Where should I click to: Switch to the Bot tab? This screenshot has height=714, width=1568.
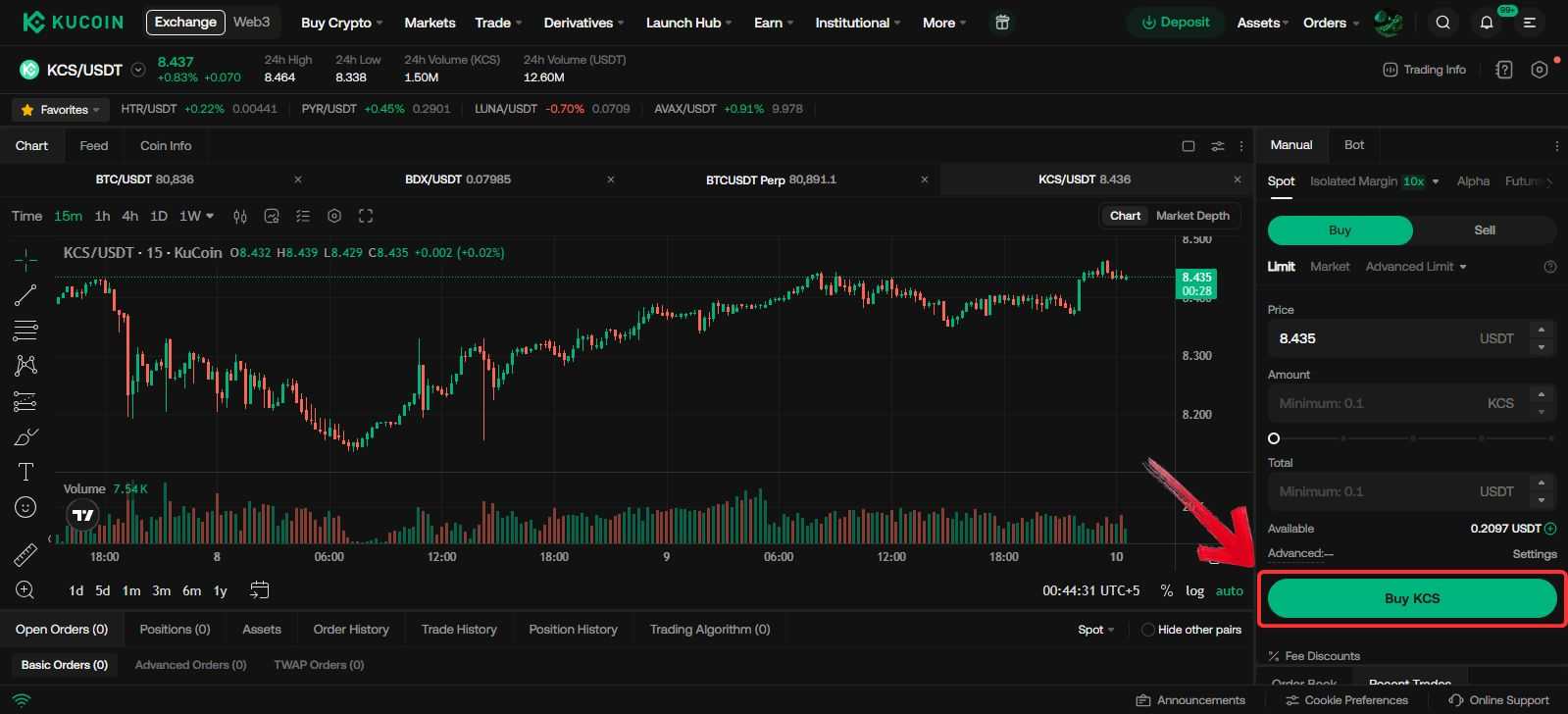pos(1354,145)
